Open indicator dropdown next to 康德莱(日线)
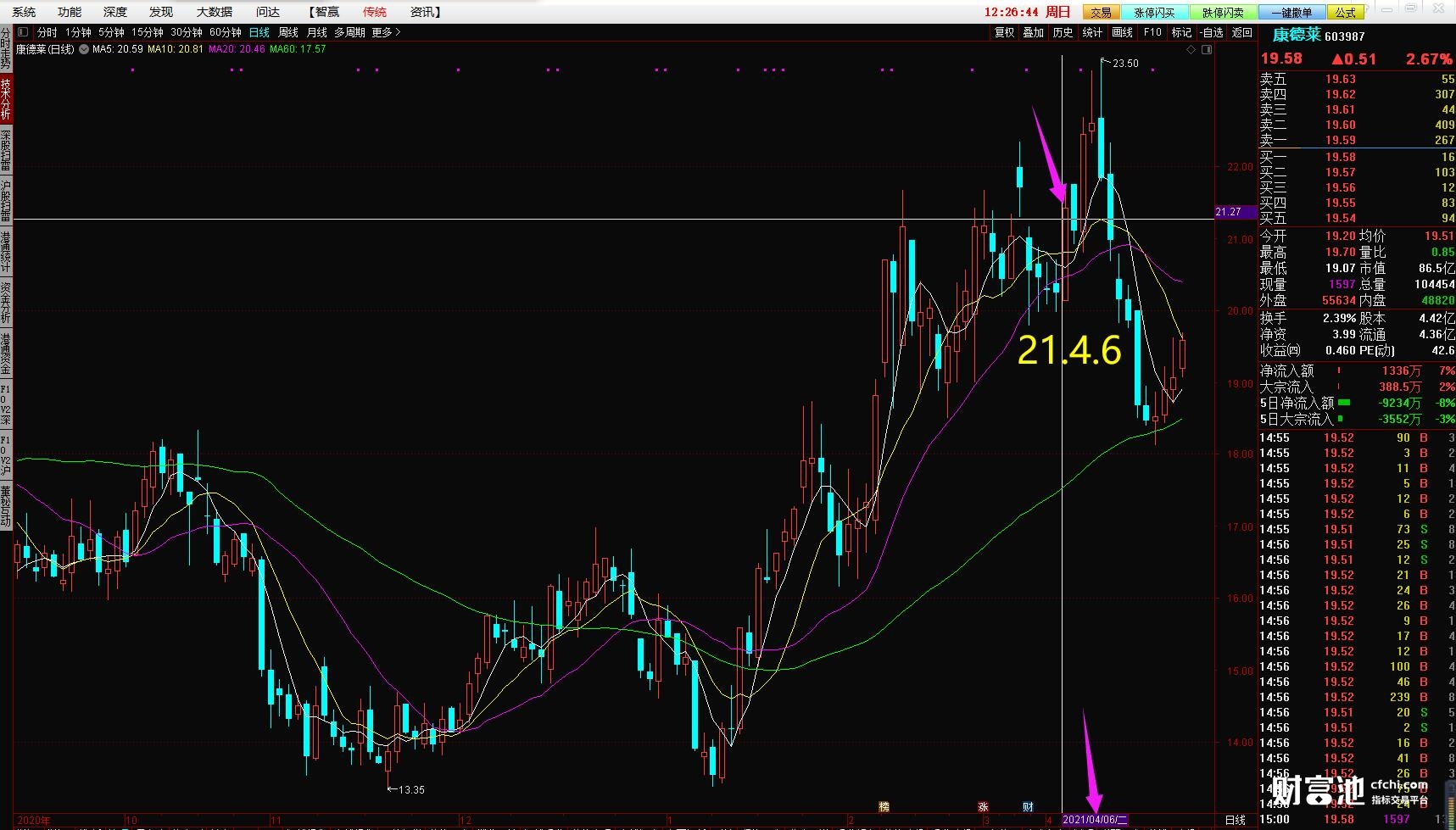1456x830 pixels. point(84,49)
